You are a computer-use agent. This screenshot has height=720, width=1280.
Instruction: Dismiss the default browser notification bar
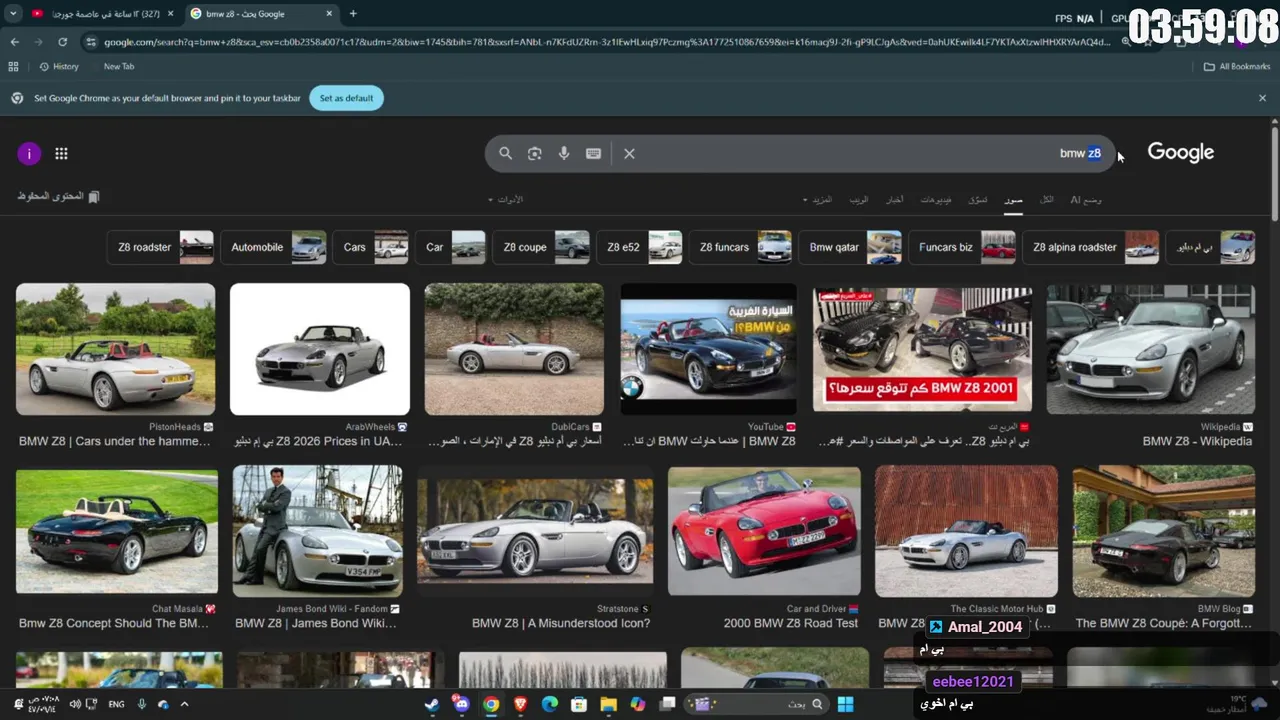1262,98
